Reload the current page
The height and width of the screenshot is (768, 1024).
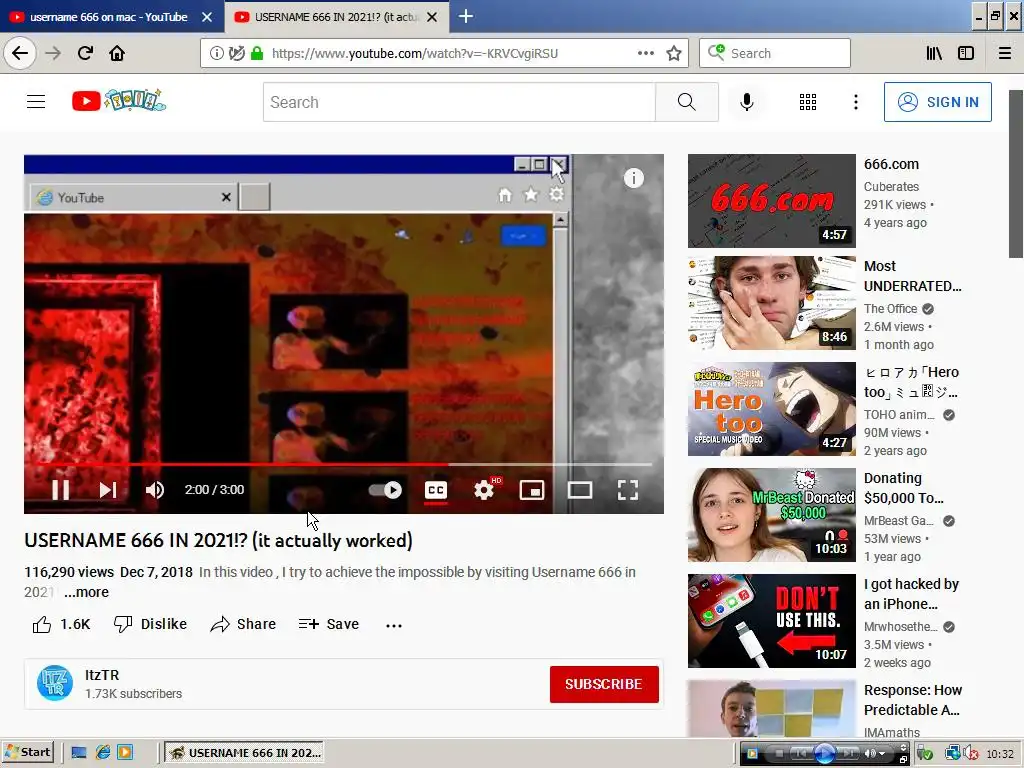pos(85,53)
